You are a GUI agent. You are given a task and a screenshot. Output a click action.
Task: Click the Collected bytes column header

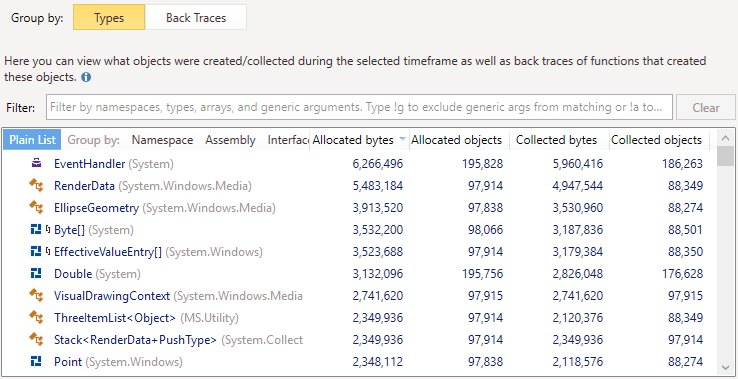point(556,140)
